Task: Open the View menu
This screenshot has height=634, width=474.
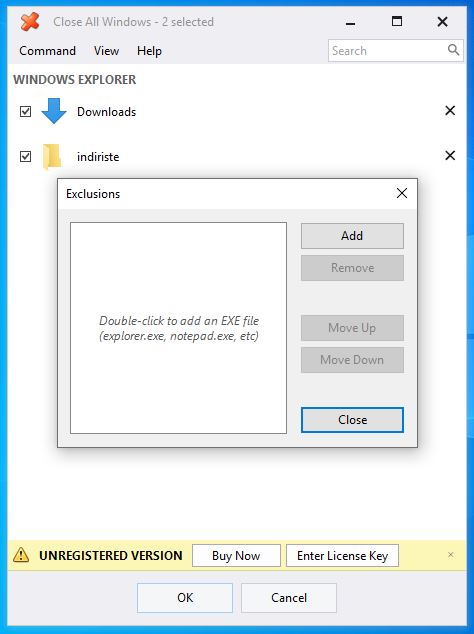Action: pos(106,51)
